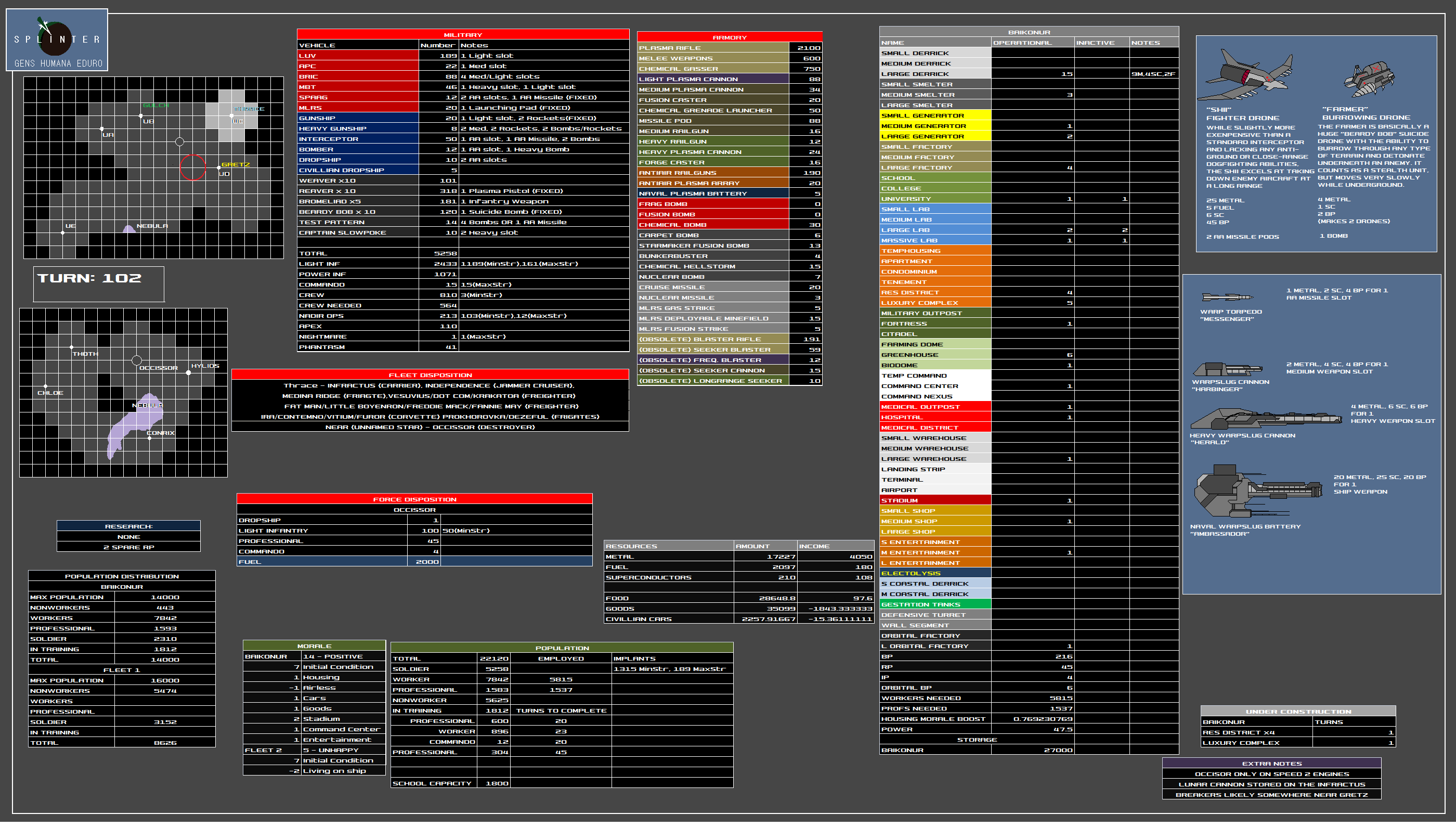Screen dimensions: 1456x827
Task: Click the red circle on upper map
Action: click(x=193, y=167)
